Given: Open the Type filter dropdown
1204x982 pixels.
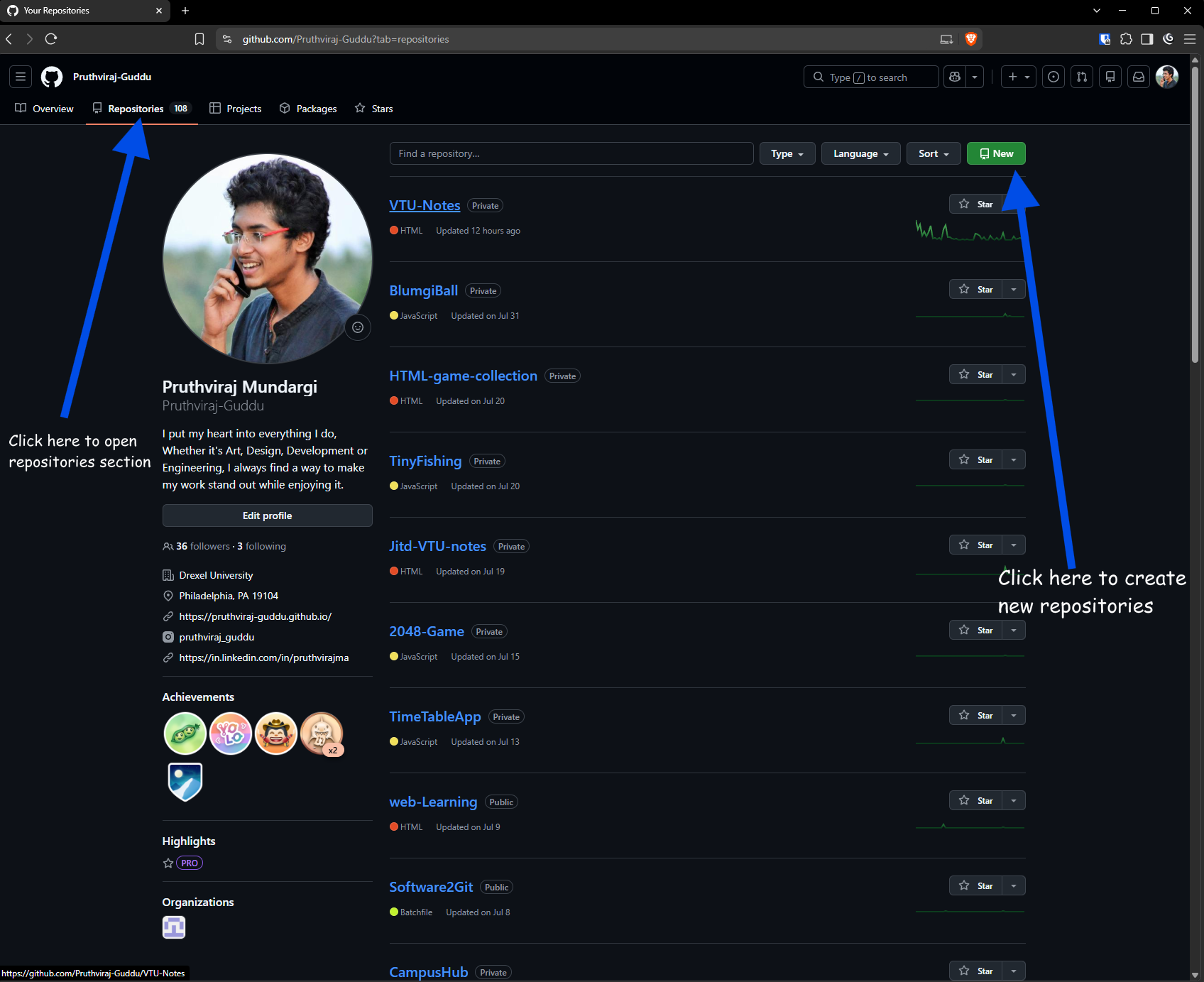Looking at the screenshot, I should point(787,153).
